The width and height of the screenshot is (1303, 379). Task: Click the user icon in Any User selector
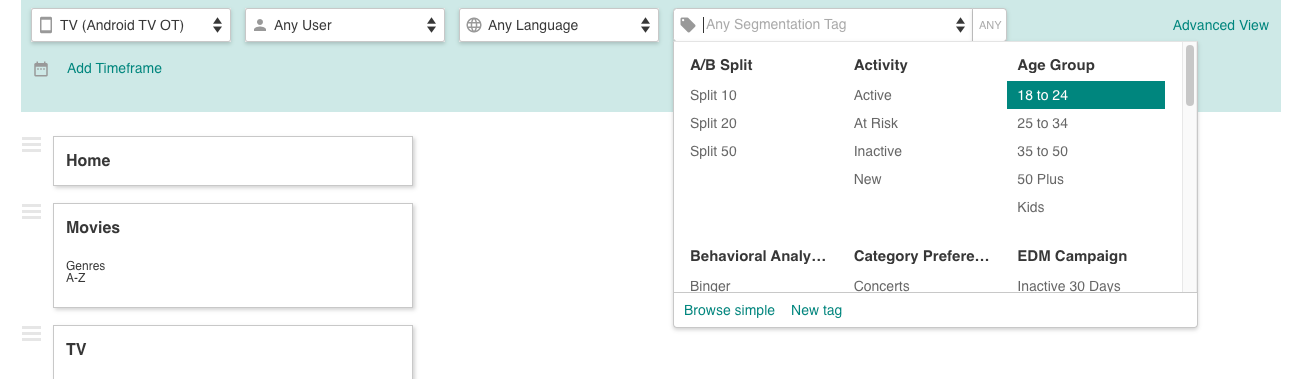coord(260,25)
